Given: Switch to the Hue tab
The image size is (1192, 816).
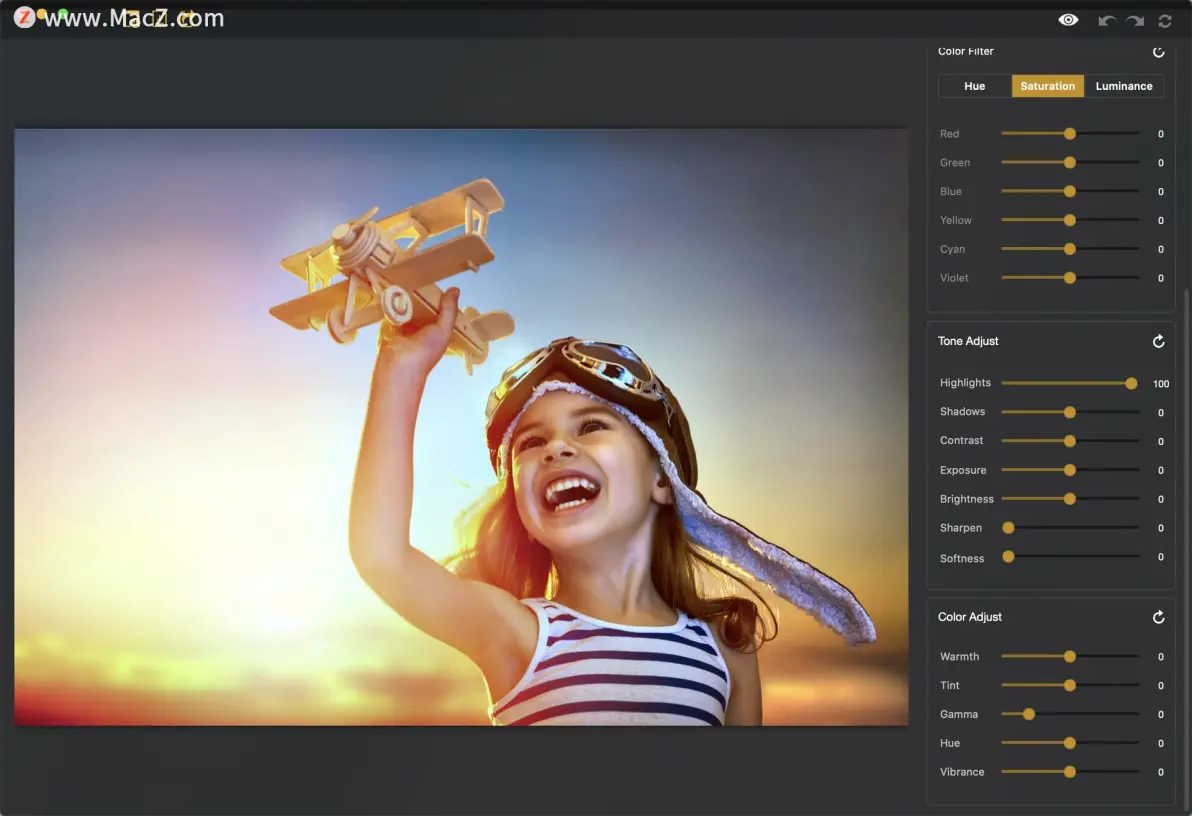Looking at the screenshot, I should pos(974,86).
